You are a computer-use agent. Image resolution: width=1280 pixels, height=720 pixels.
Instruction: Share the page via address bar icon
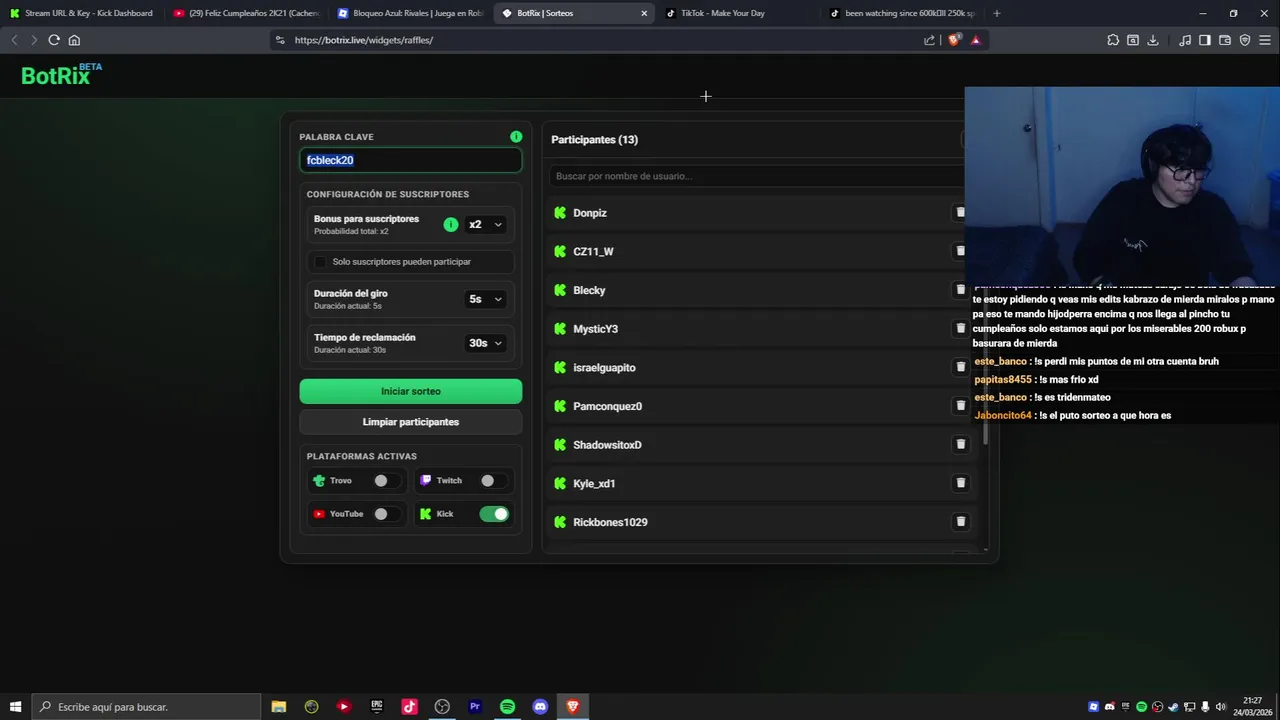pyautogui.click(x=929, y=40)
